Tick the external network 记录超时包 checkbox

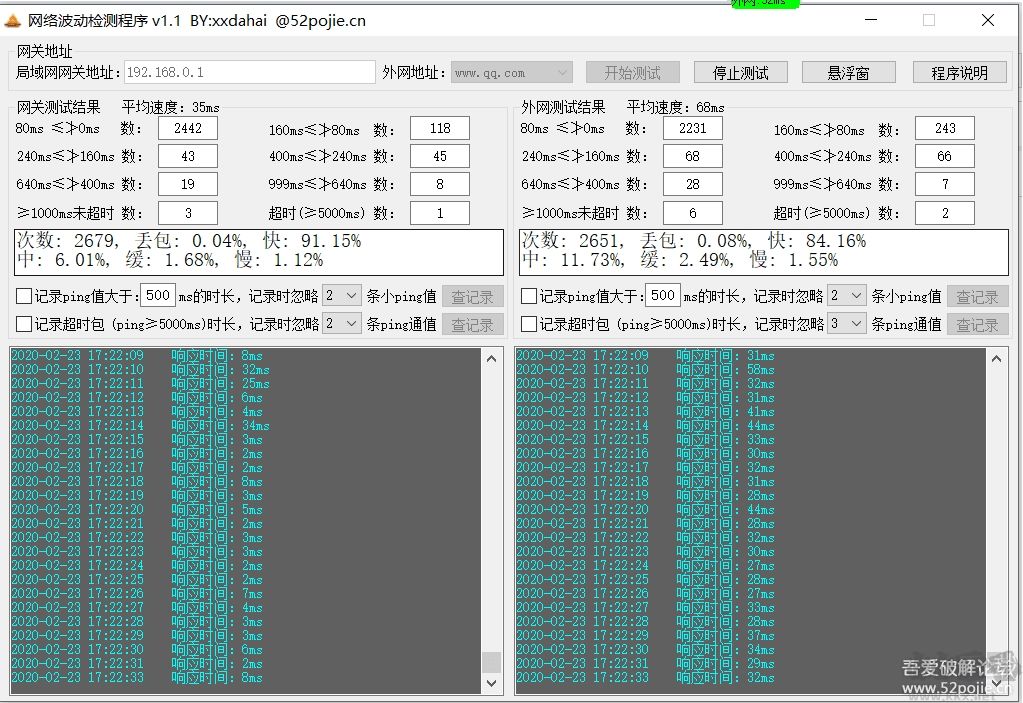pos(529,324)
